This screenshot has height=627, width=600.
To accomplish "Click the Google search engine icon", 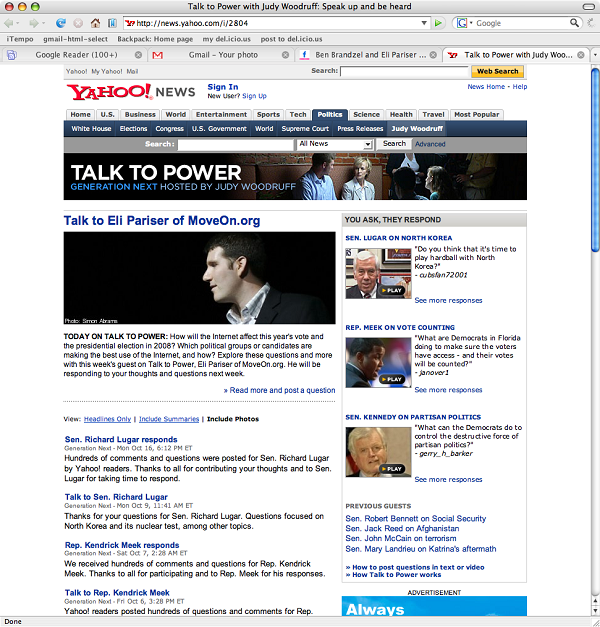I will click(462, 23).
